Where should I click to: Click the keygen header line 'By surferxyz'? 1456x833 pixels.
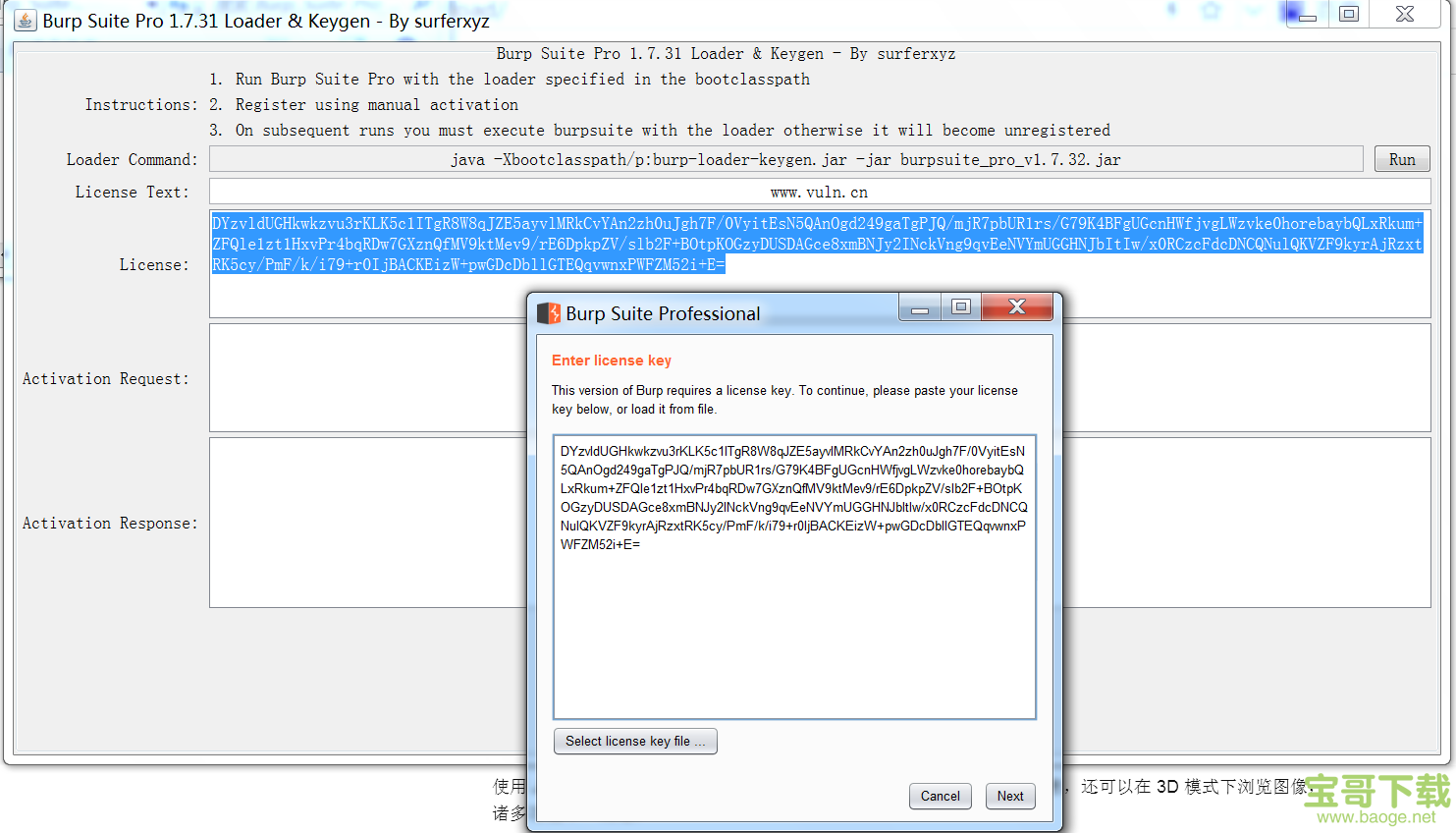726,53
